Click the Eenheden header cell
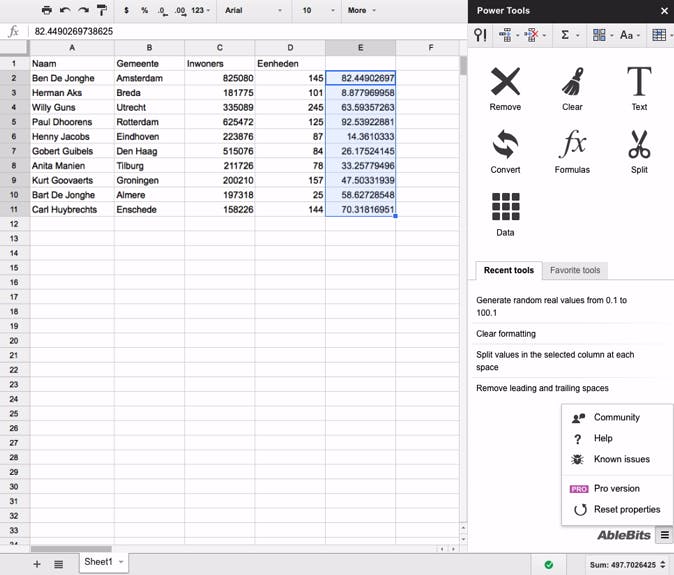This screenshot has width=674, height=575. point(290,64)
